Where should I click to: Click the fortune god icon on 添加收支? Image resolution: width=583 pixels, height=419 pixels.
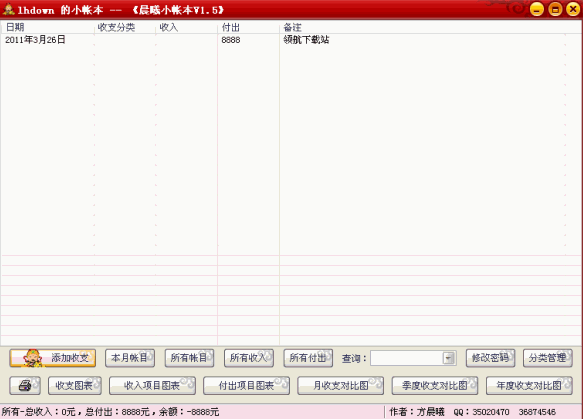(32, 358)
